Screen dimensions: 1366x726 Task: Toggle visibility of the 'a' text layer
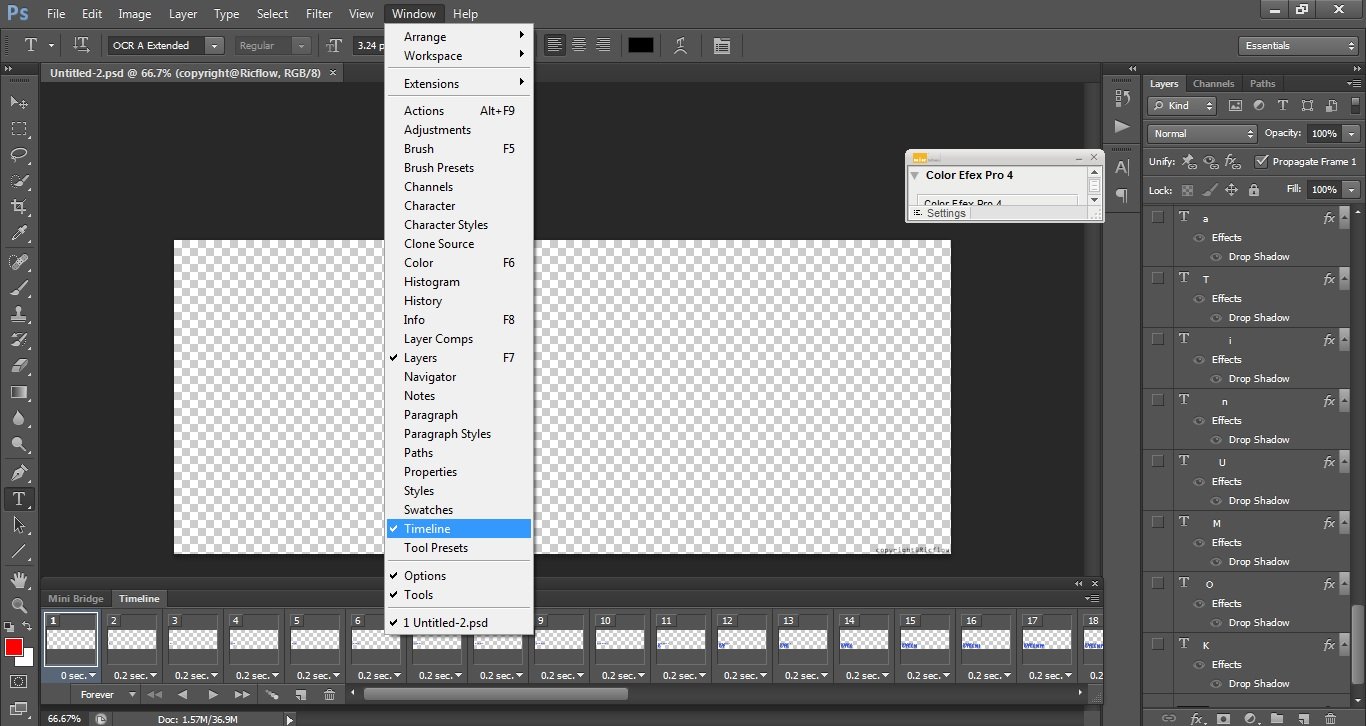click(x=1158, y=217)
